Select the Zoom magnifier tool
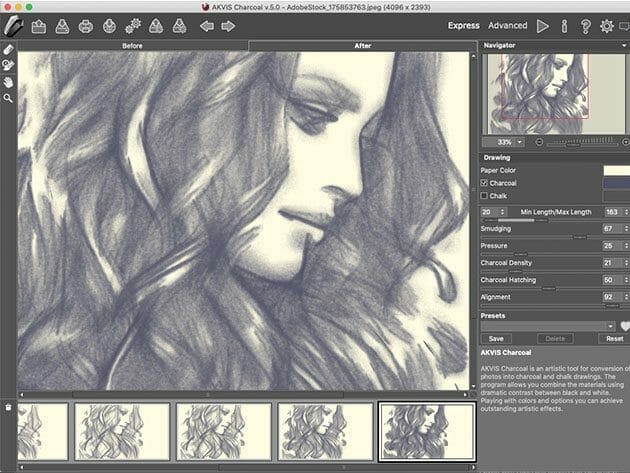 (8, 98)
